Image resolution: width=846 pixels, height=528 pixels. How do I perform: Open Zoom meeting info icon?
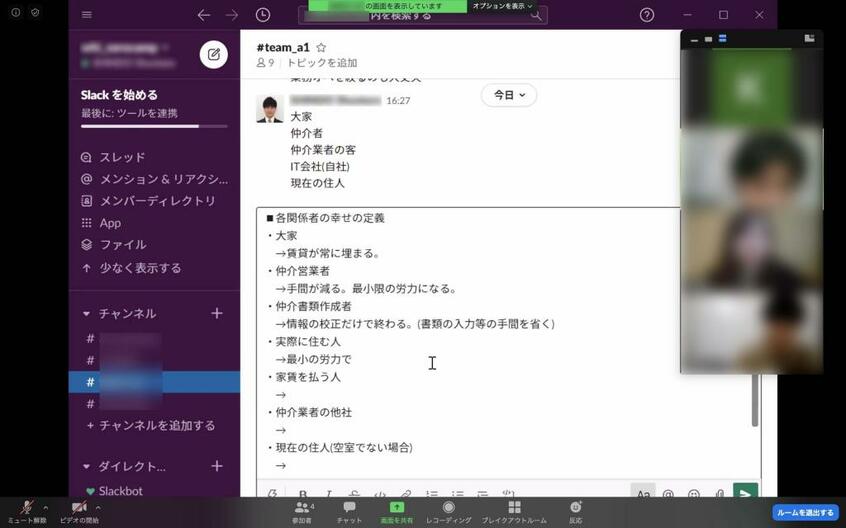[16, 12]
